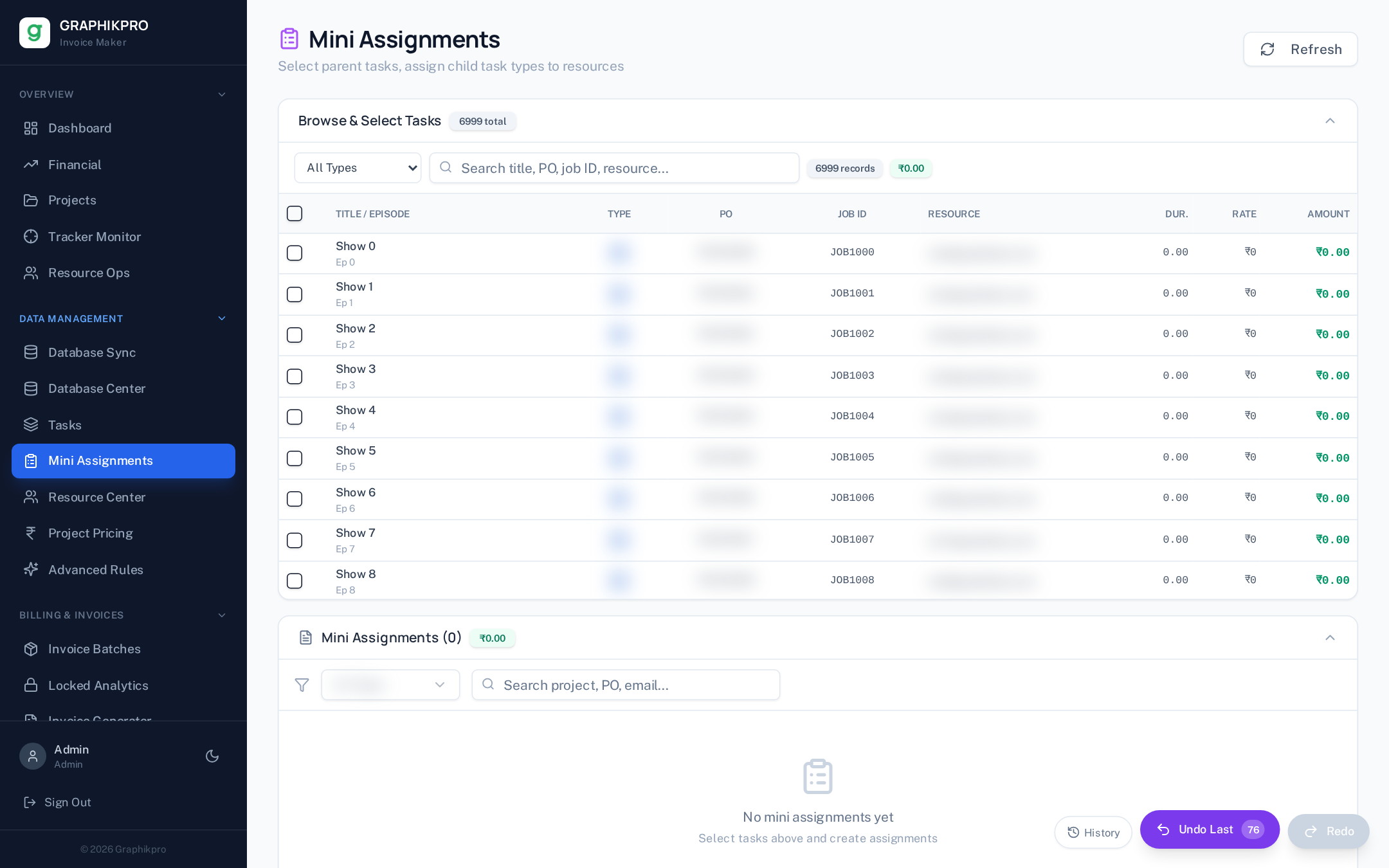Click the Tasks layers icon
The height and width of the screenshot is (868, 1389).
[x=31, y=425]
